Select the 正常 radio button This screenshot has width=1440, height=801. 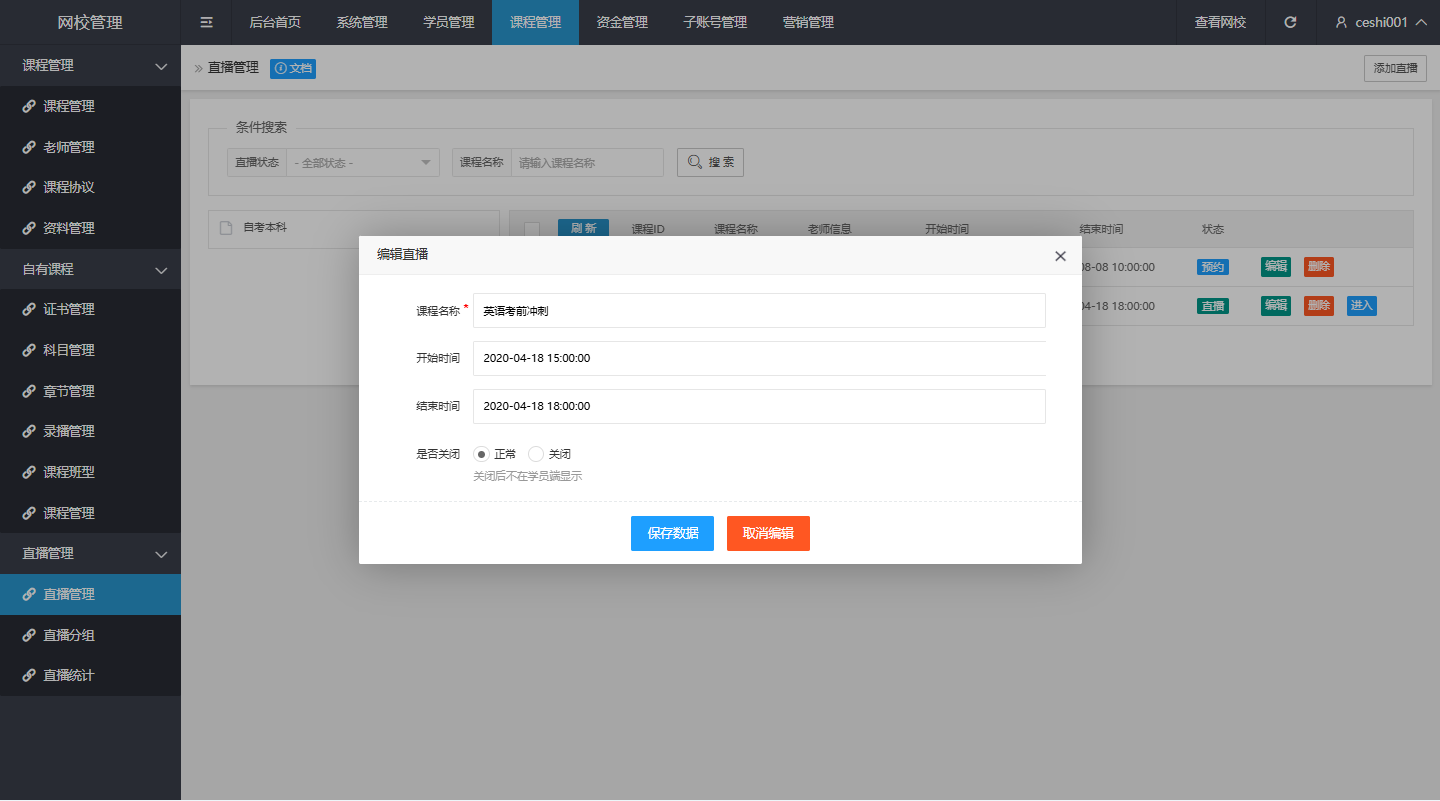[x=481, y=454]
